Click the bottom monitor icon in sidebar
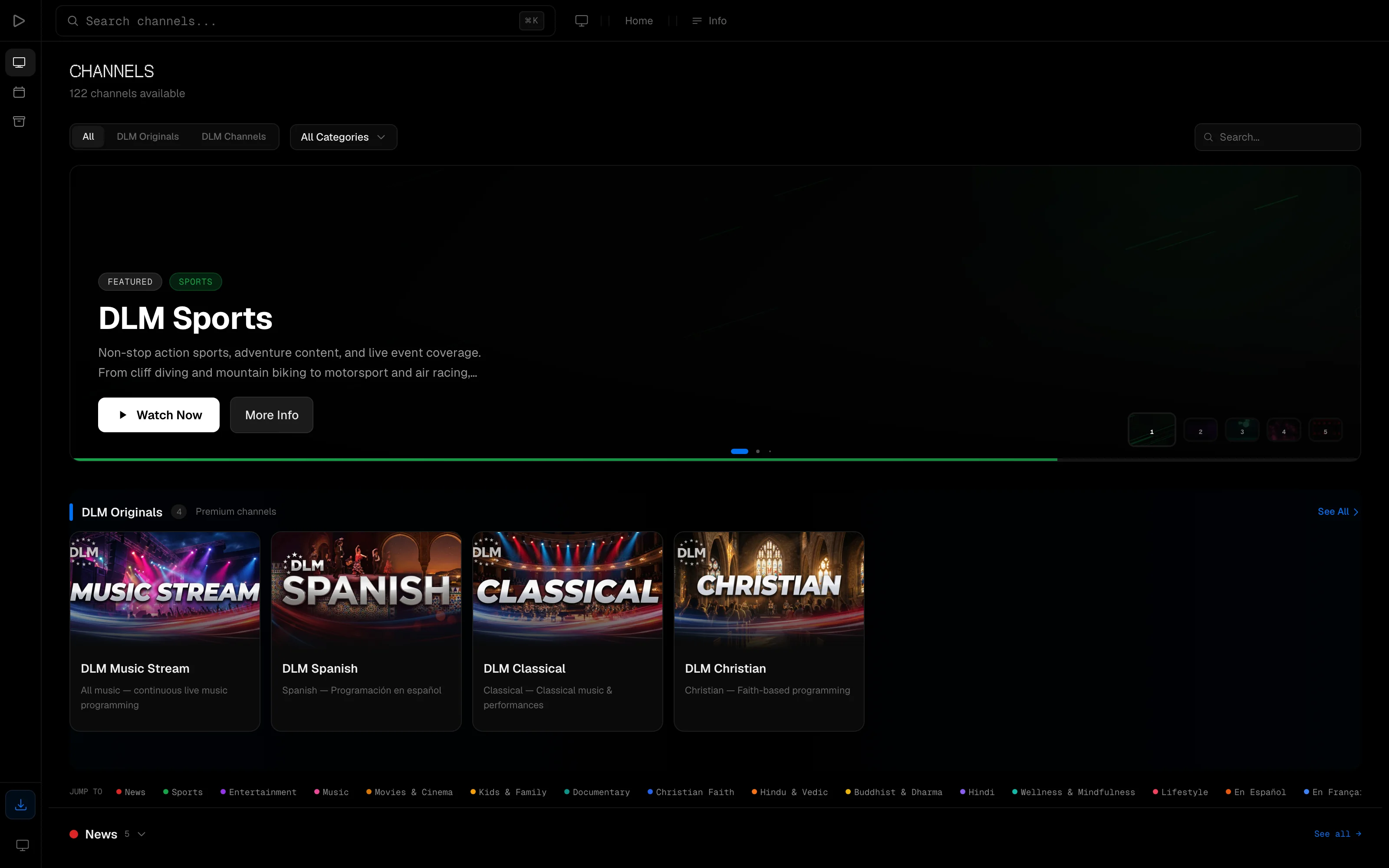The image size is (1389, 868). click(23, 845)
